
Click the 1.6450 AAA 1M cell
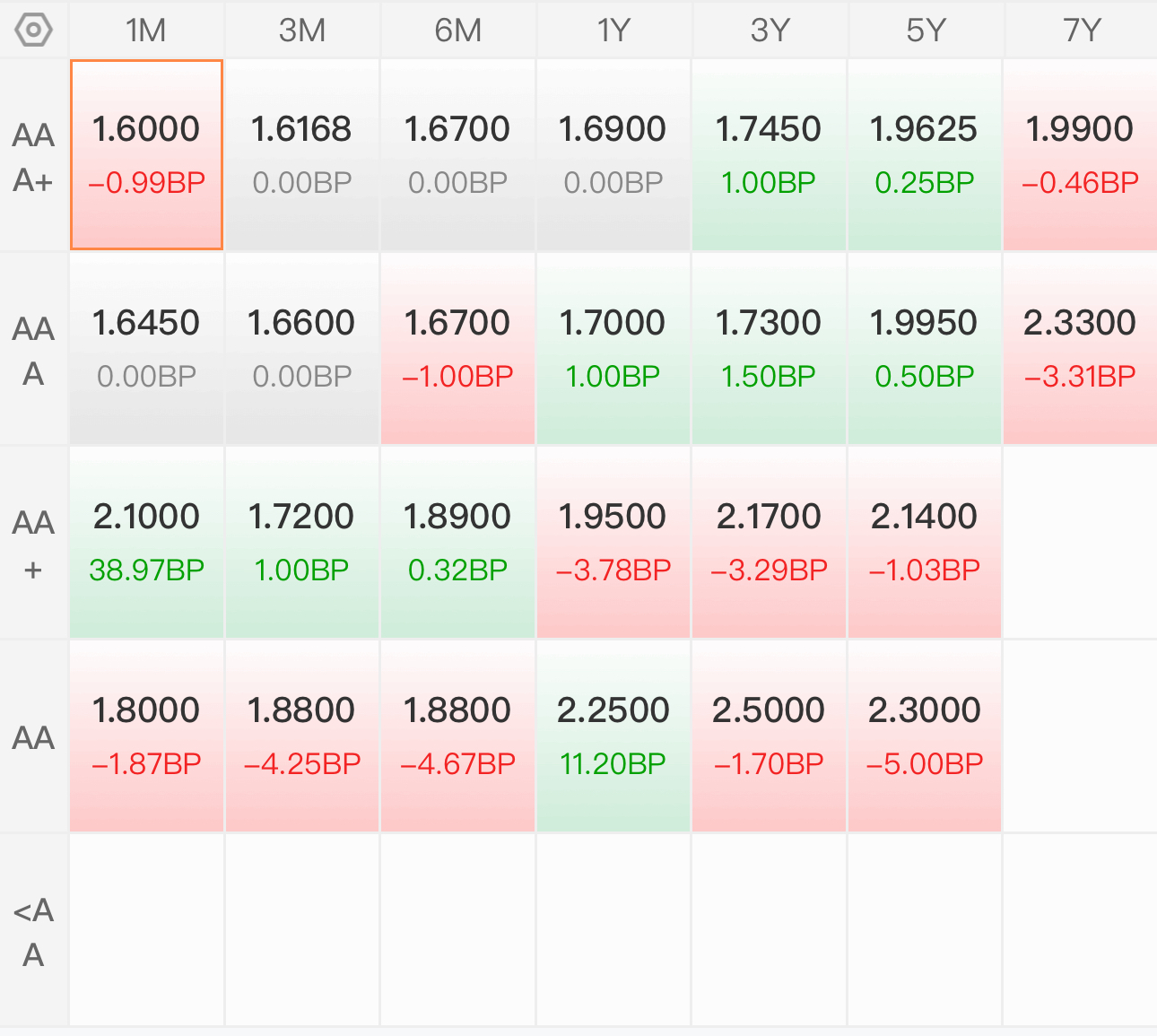click(x=146, y=348)
